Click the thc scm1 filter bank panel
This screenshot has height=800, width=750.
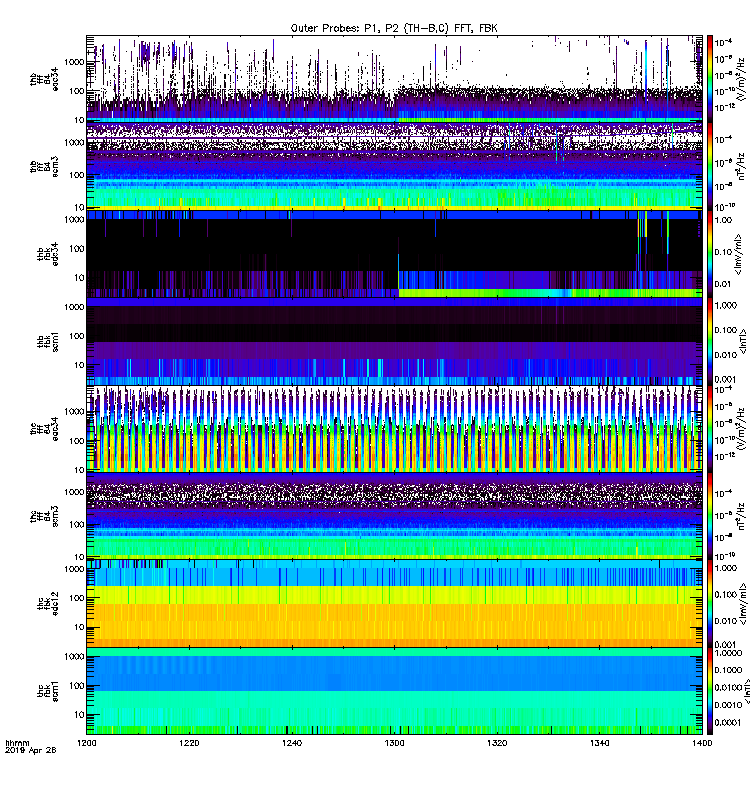click(x=394, y=691)
